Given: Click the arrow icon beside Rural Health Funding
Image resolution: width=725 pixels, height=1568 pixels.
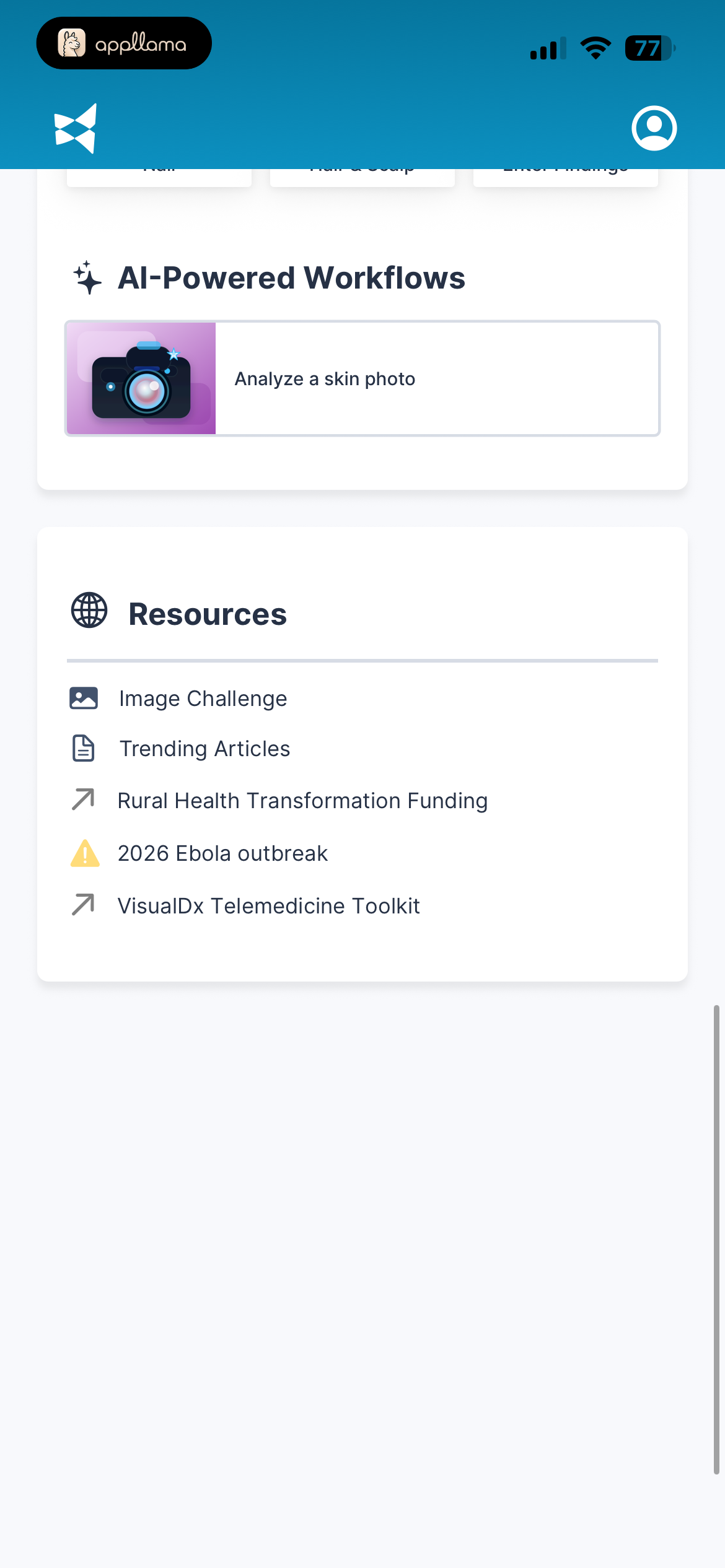Looking at the screenshot, I should tap(83, 799).
